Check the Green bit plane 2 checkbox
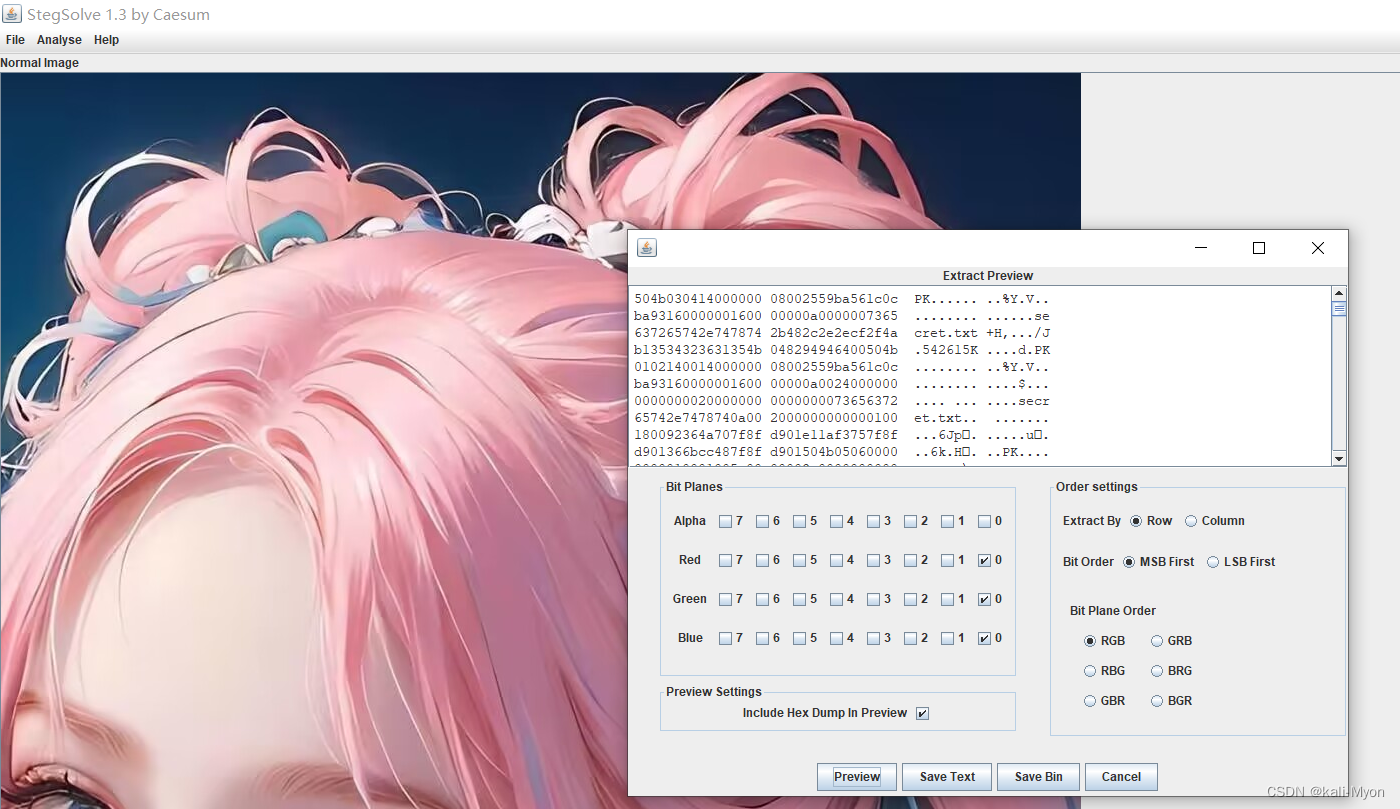 click(910, 599)
